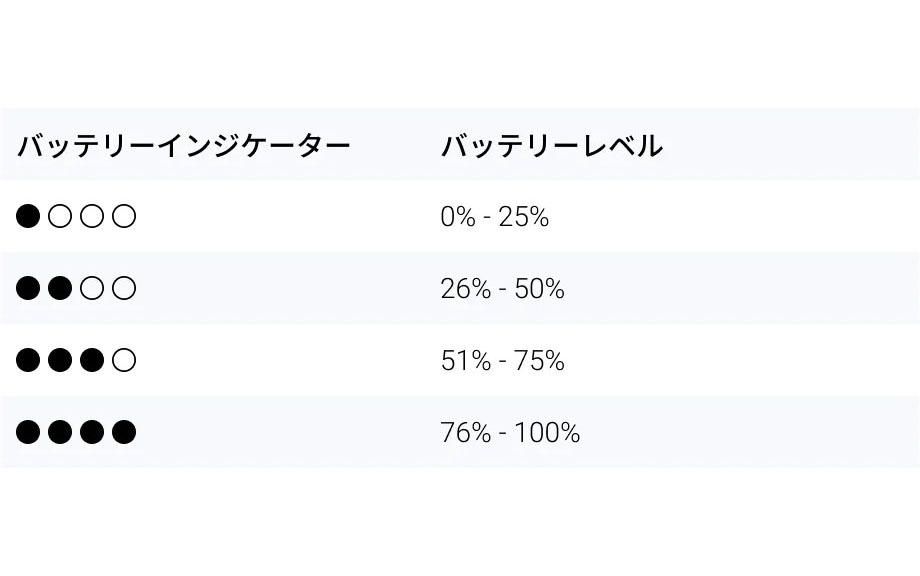The height and width of the screenshot is (576, 920).
Task: Select the "0% - 25%" battery level text
Action: click(494, 217)
